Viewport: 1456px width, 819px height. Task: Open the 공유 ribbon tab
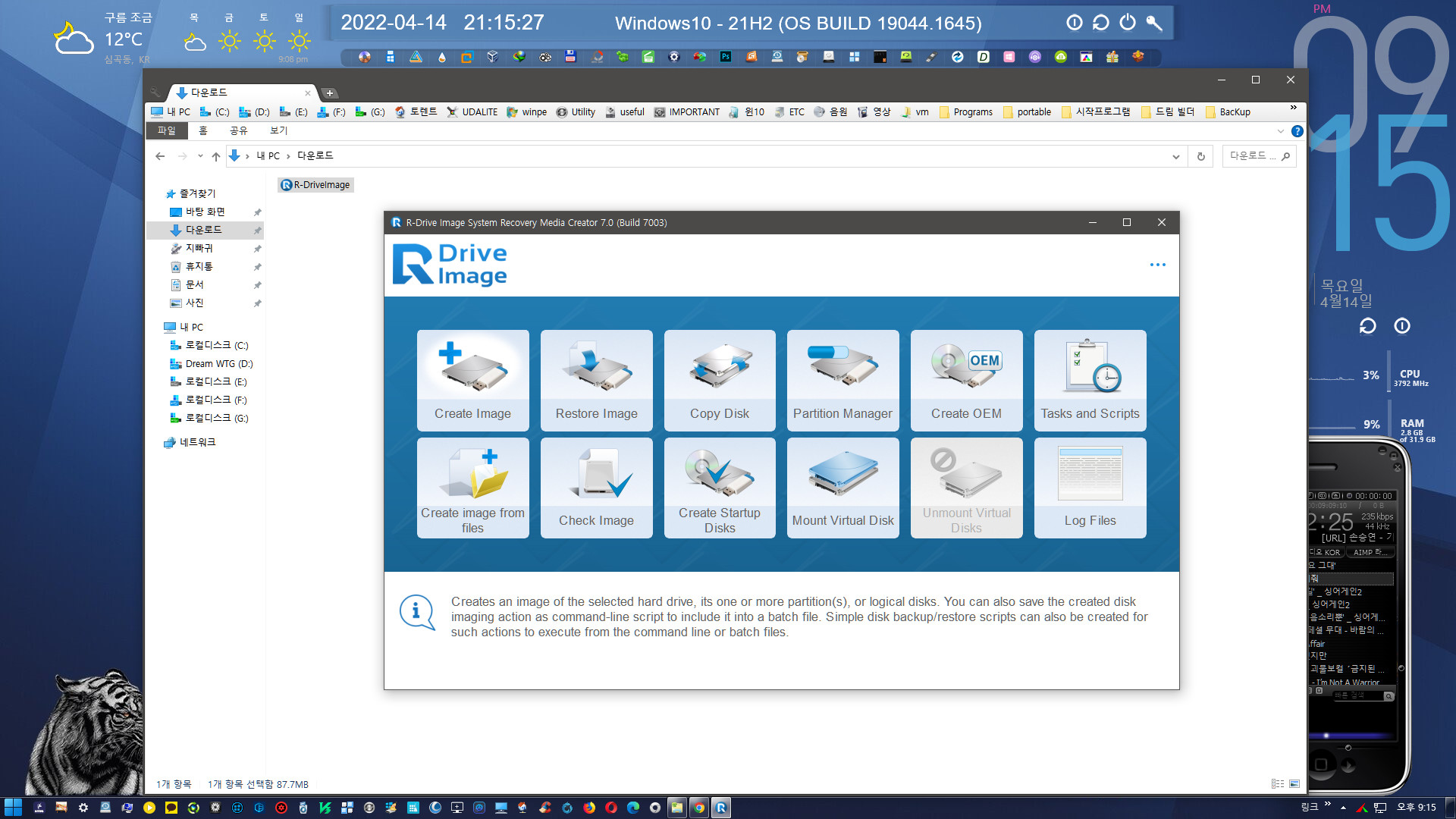tap(238, 130)
